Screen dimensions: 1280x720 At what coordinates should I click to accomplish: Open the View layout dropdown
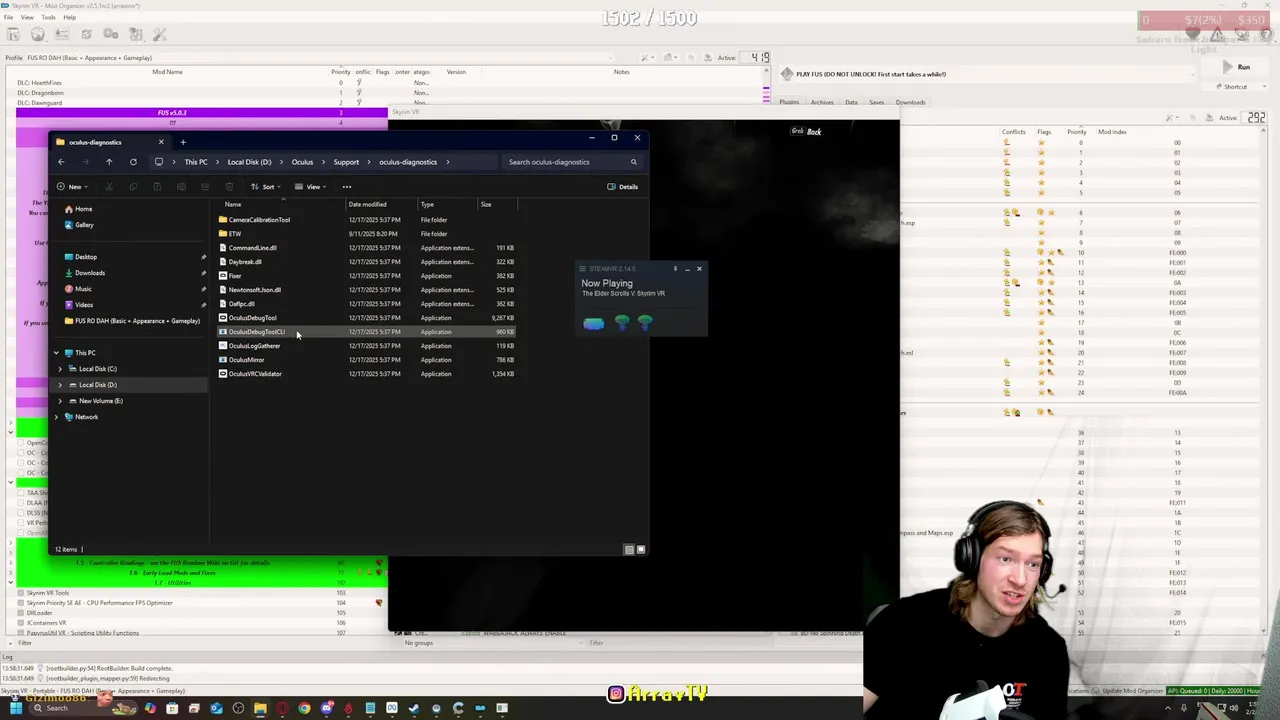pyautogui.click(x=310, y=187)
